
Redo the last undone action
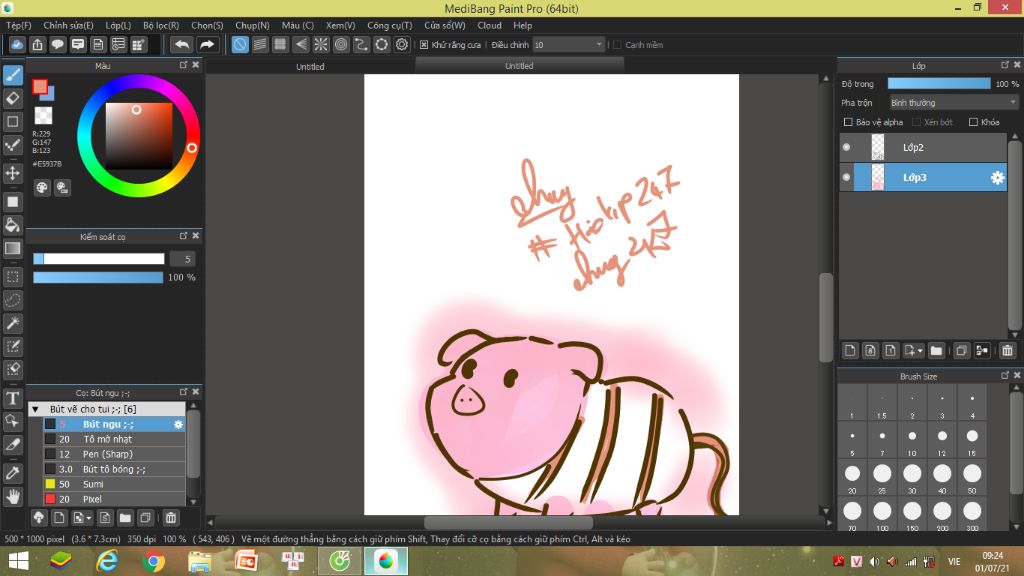point(206,44)
